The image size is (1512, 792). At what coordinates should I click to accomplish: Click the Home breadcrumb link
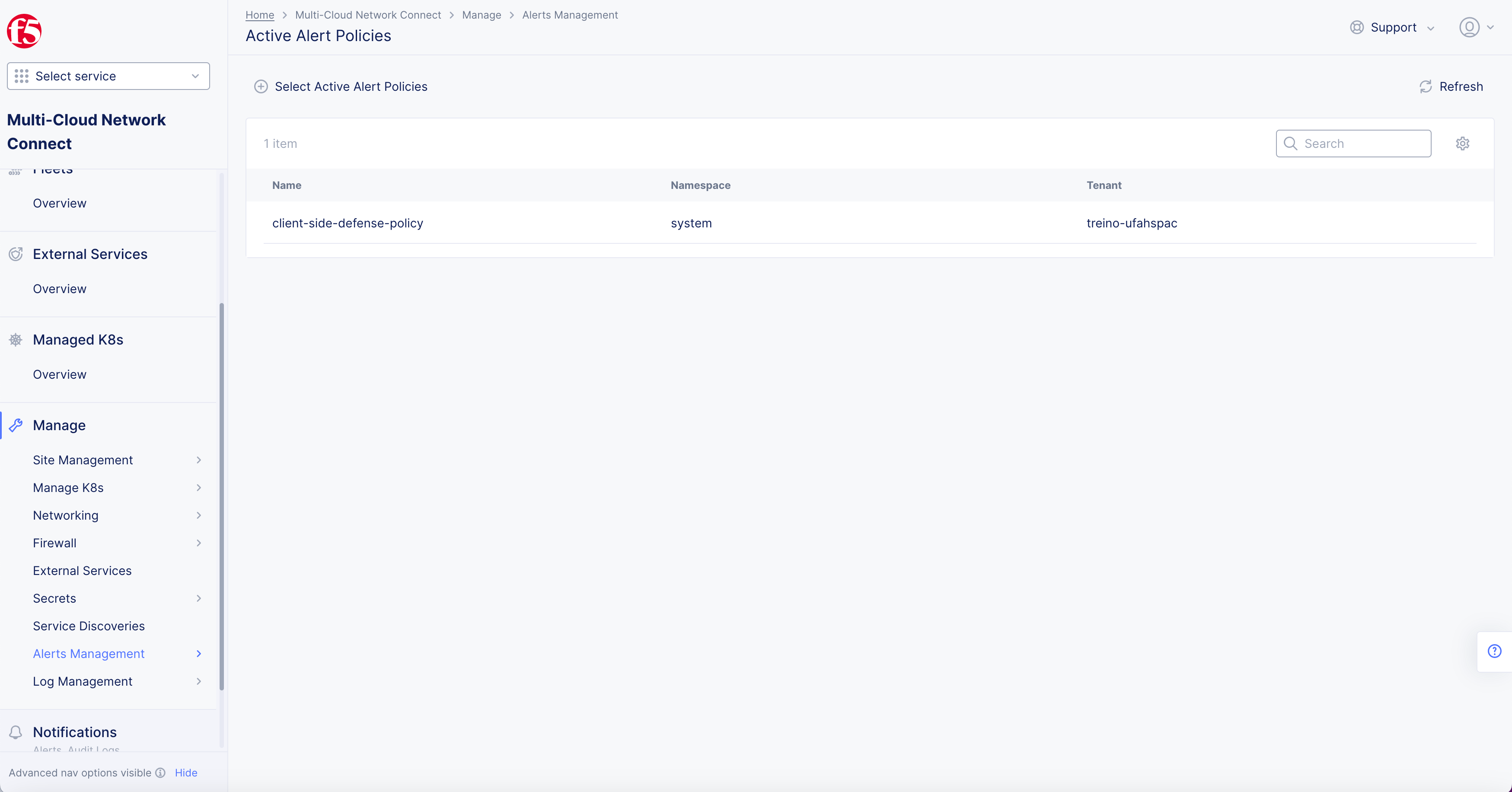259,15
